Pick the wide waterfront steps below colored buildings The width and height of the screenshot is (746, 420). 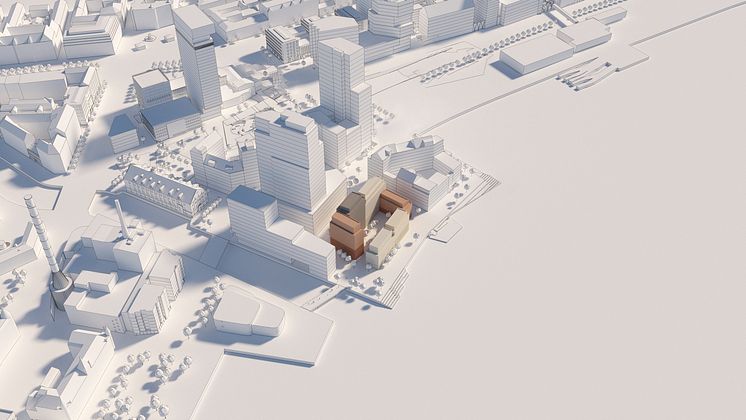pyautogui.click(x=394, y=289)
